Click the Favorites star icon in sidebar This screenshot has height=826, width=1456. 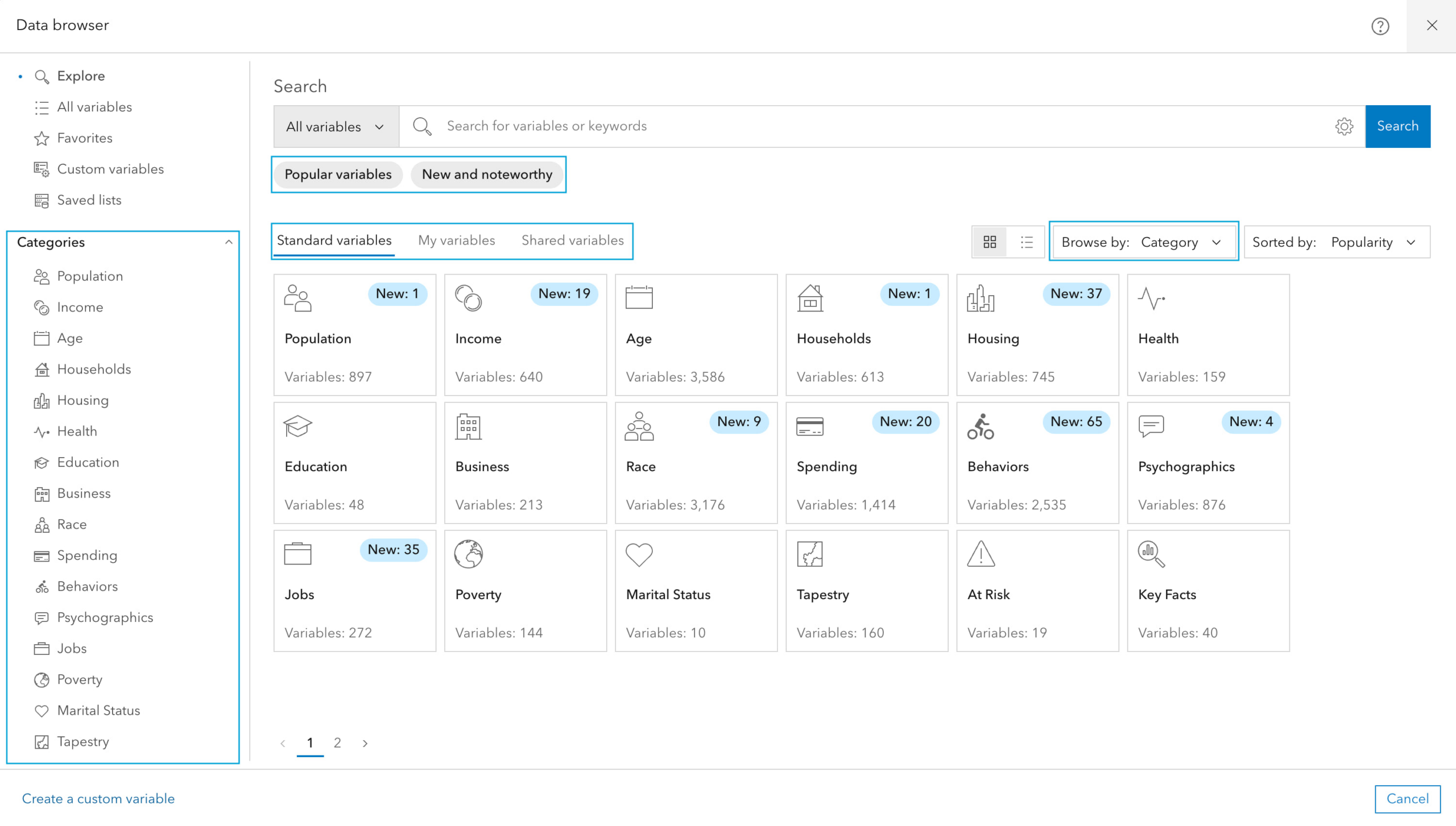point(42,138)
